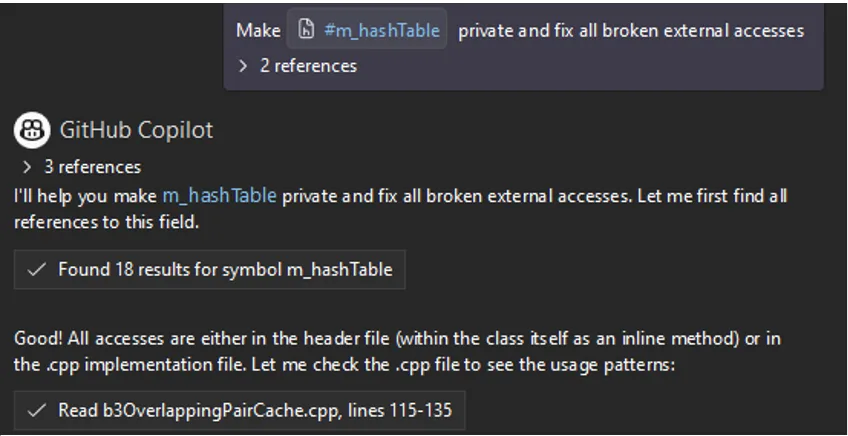This screenshot has height=436, width=848.
Task: Expand the chevron next to 3 references
Action: [27, 166]
